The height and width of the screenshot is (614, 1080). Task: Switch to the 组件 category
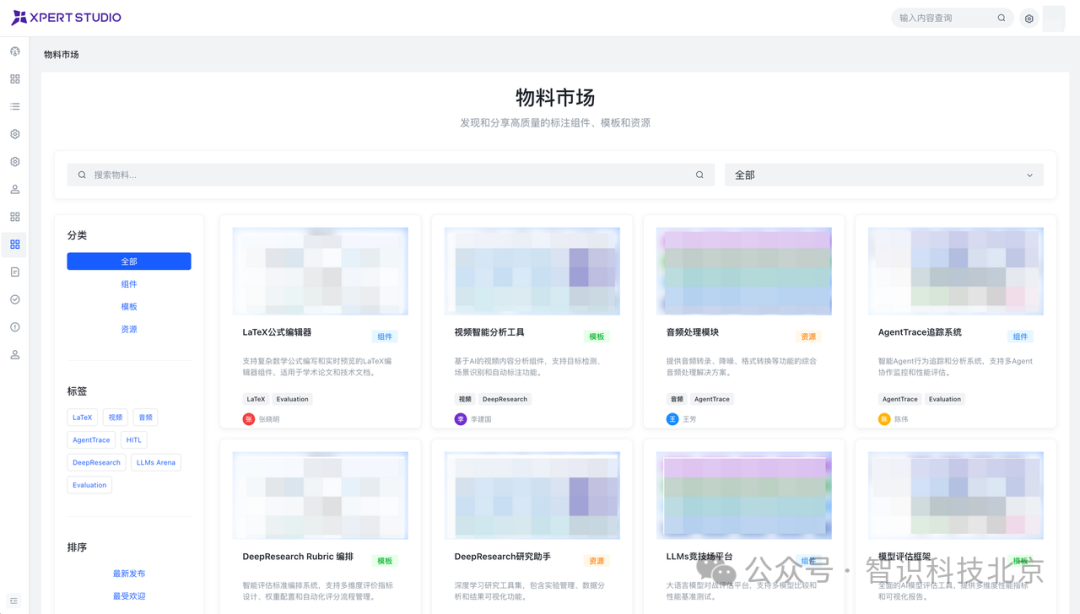(x=128, y=284)
